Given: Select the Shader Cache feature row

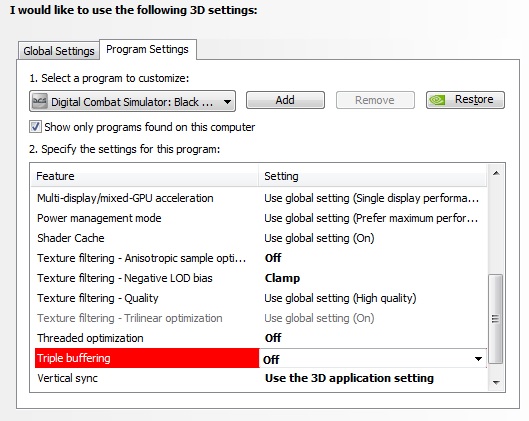Looking at the screenshot, I should 260,238.
